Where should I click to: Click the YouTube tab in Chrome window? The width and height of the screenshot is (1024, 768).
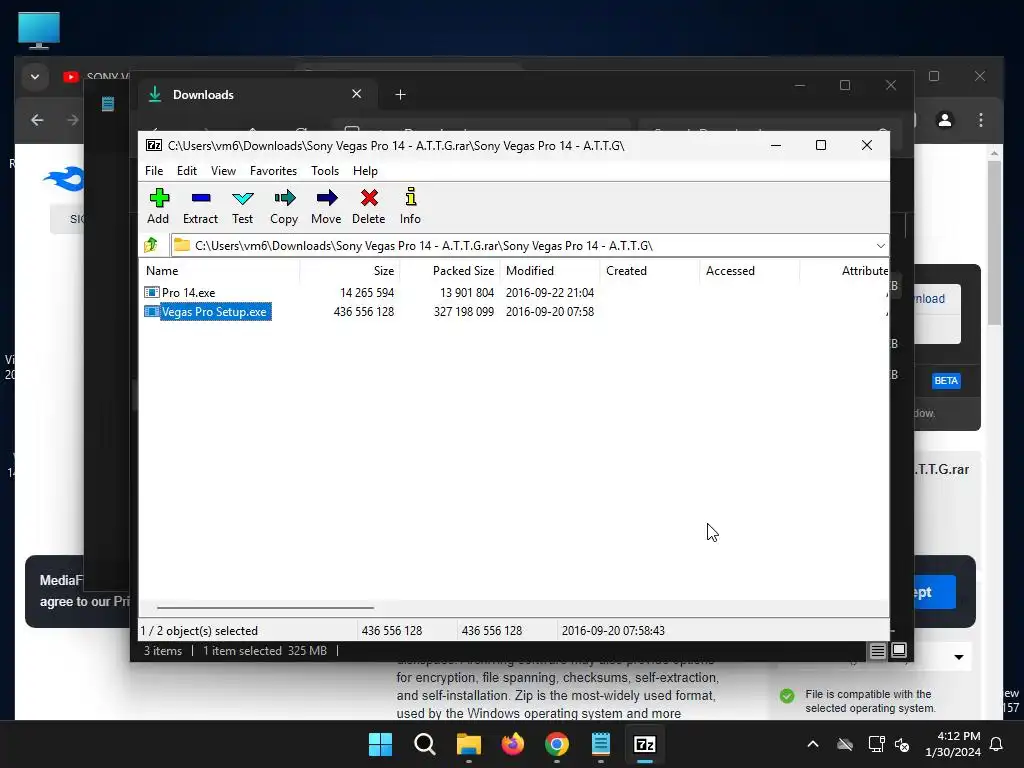pos(95,77)
